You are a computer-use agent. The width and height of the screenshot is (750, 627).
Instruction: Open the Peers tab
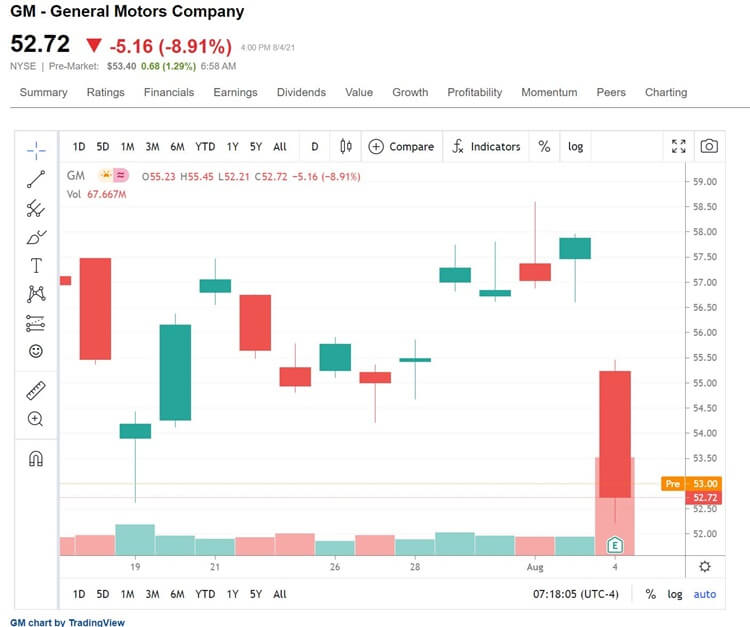pyautogui.click(x=611, y=92)
